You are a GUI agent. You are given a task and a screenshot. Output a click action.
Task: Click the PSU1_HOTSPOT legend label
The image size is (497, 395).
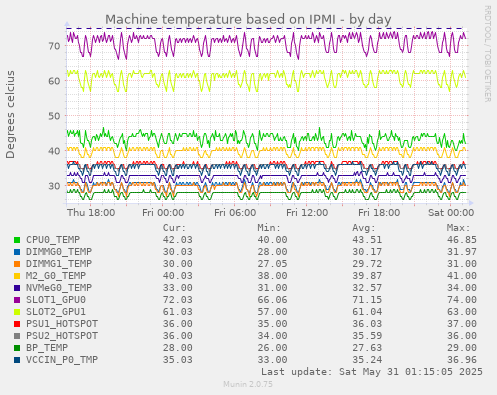62,324
